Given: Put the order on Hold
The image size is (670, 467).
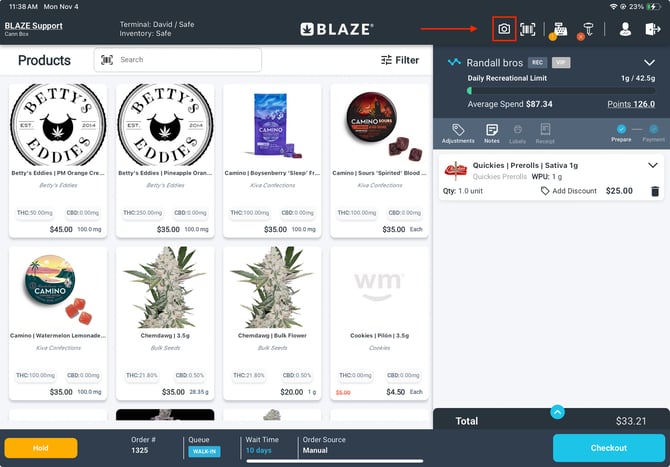Looking at the screenshot, I should coord(41,448).
